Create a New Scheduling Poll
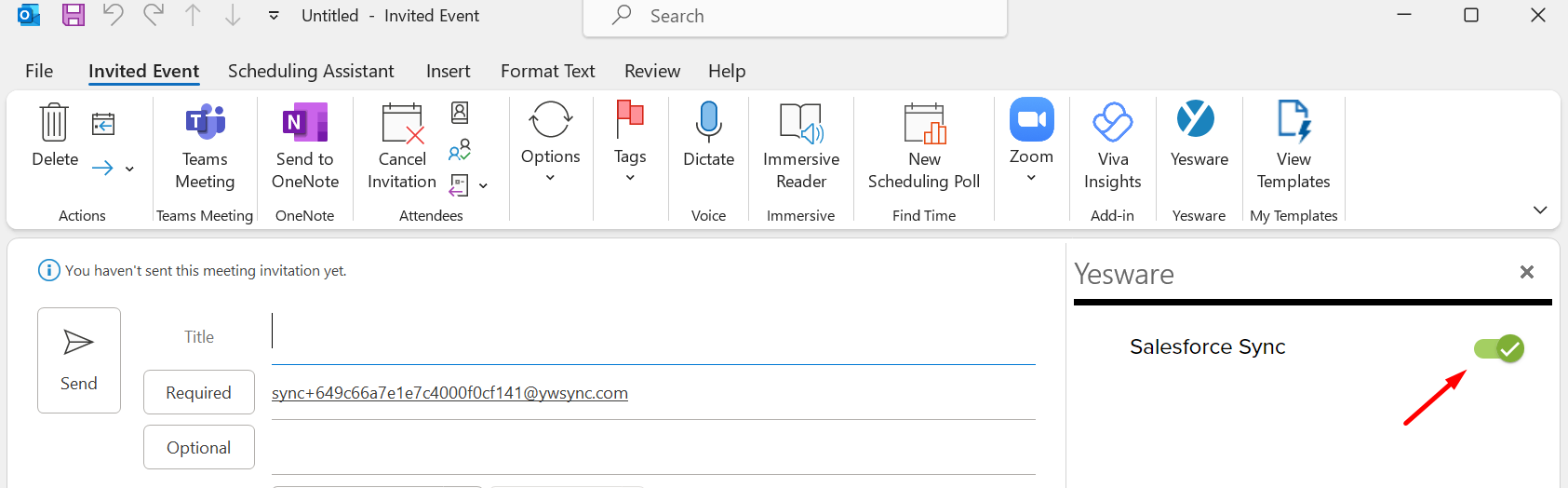The height and width of the screenshot is (488, 1568). pos(924,123)
